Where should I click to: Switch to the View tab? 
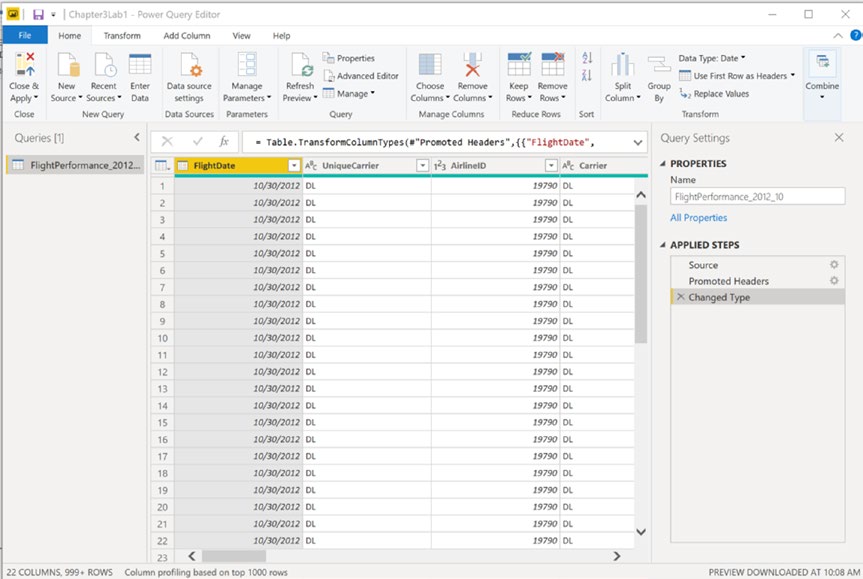241,36
